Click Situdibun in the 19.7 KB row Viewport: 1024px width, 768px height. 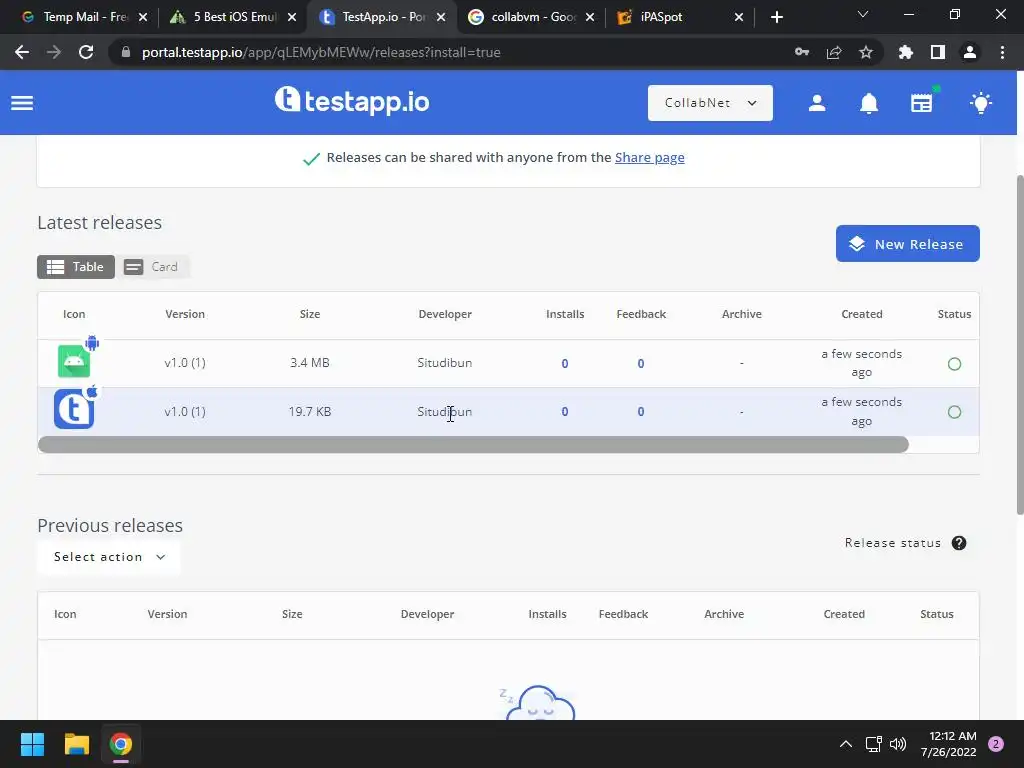(445, 411)
